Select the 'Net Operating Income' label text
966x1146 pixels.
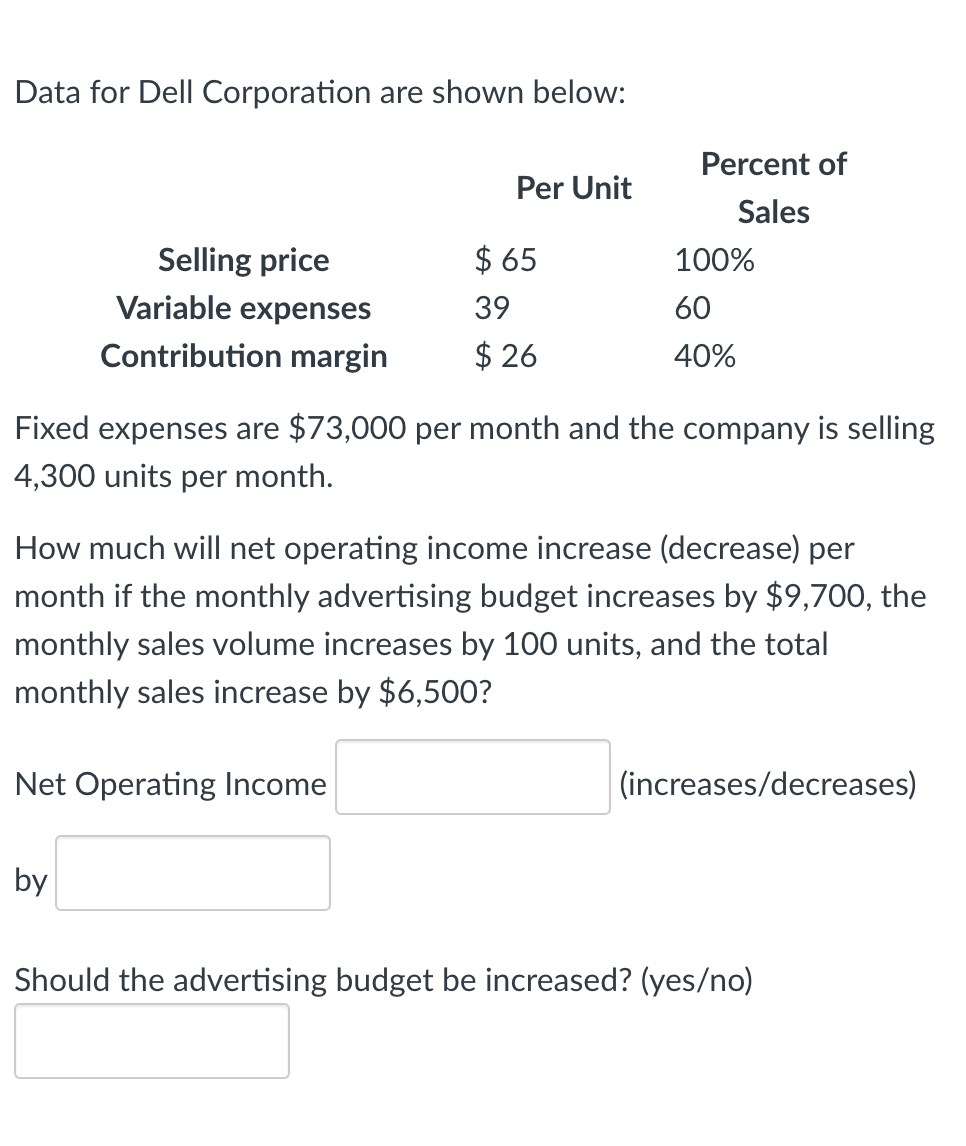click(169, 784)
